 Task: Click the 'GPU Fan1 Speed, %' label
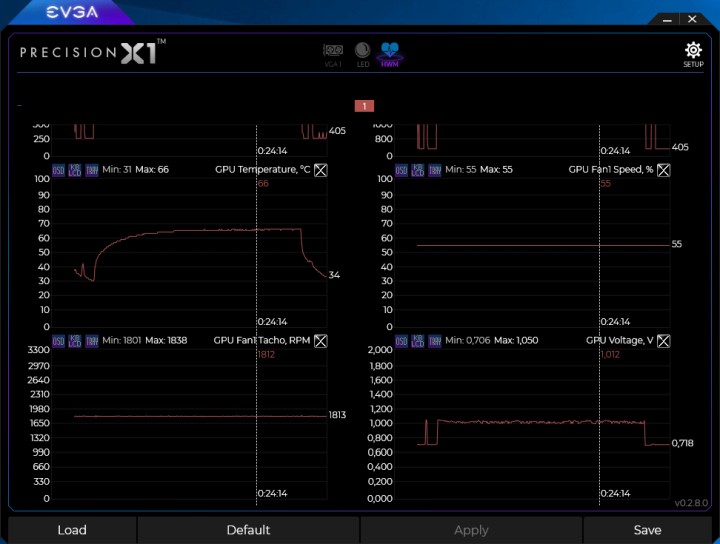click(611, 169)
